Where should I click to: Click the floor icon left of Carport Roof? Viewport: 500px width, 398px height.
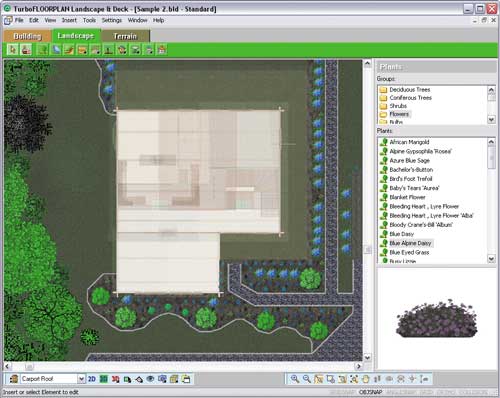14,379
